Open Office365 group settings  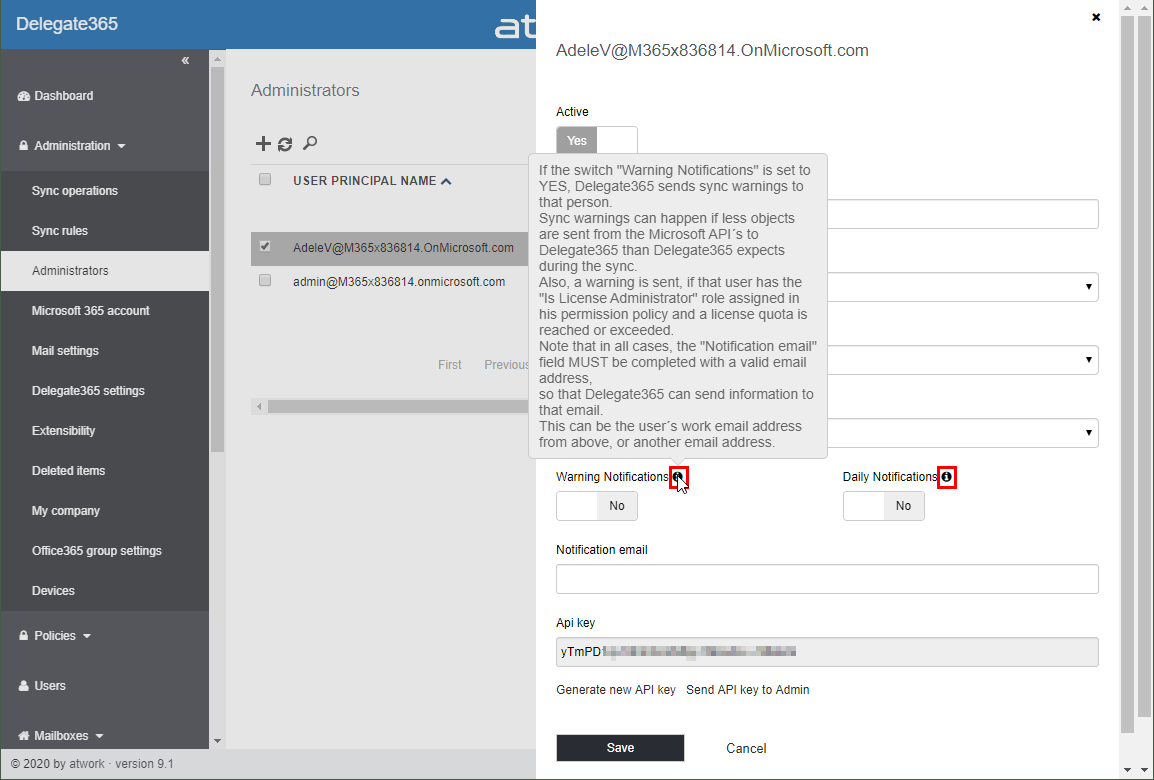coord(105,551)
